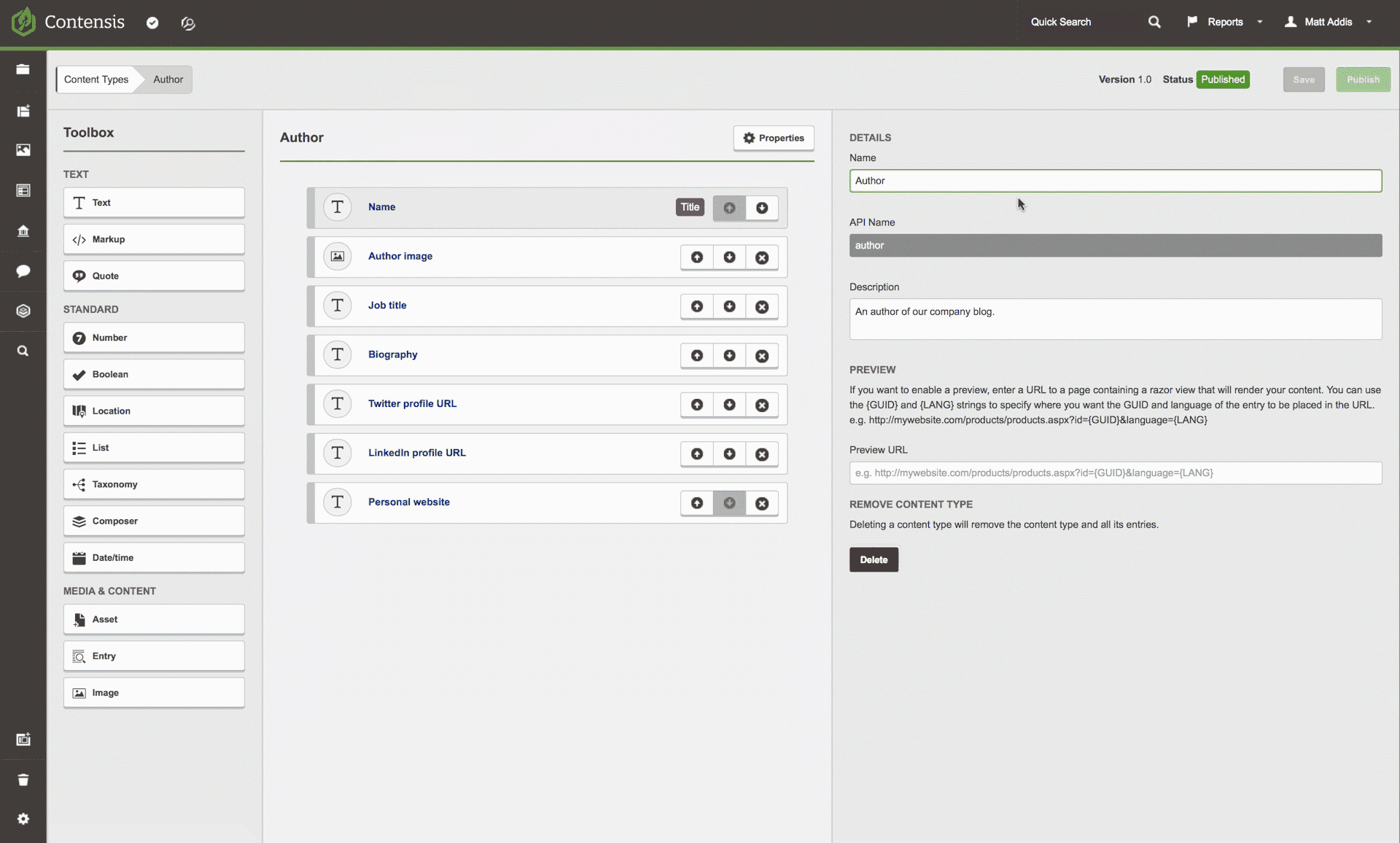This screenshot has width=1400, height=843.
Task: Add a Location field from Toolbox
Action: tap(154, 411)
